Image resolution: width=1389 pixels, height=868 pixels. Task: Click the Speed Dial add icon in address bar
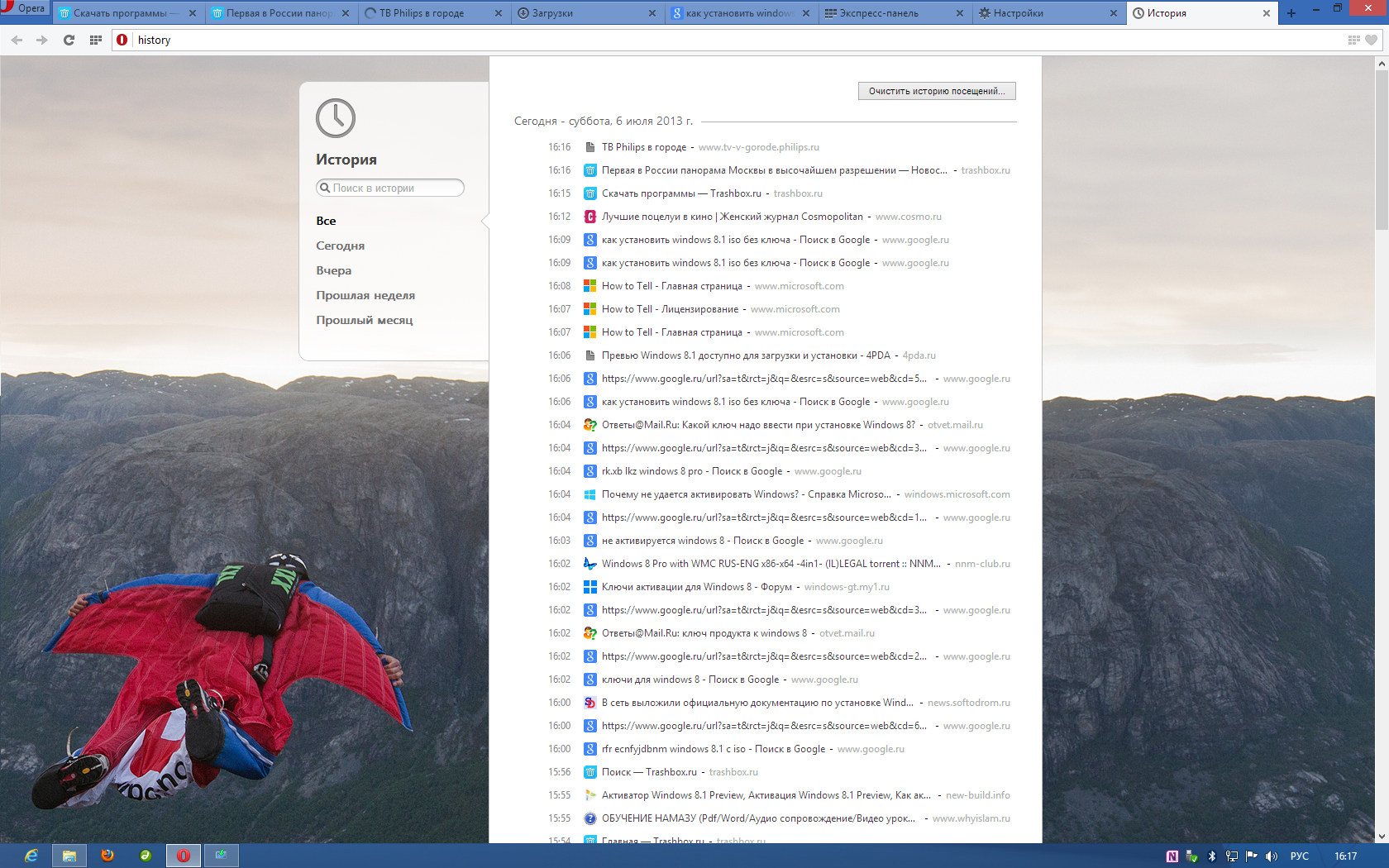1353,40
